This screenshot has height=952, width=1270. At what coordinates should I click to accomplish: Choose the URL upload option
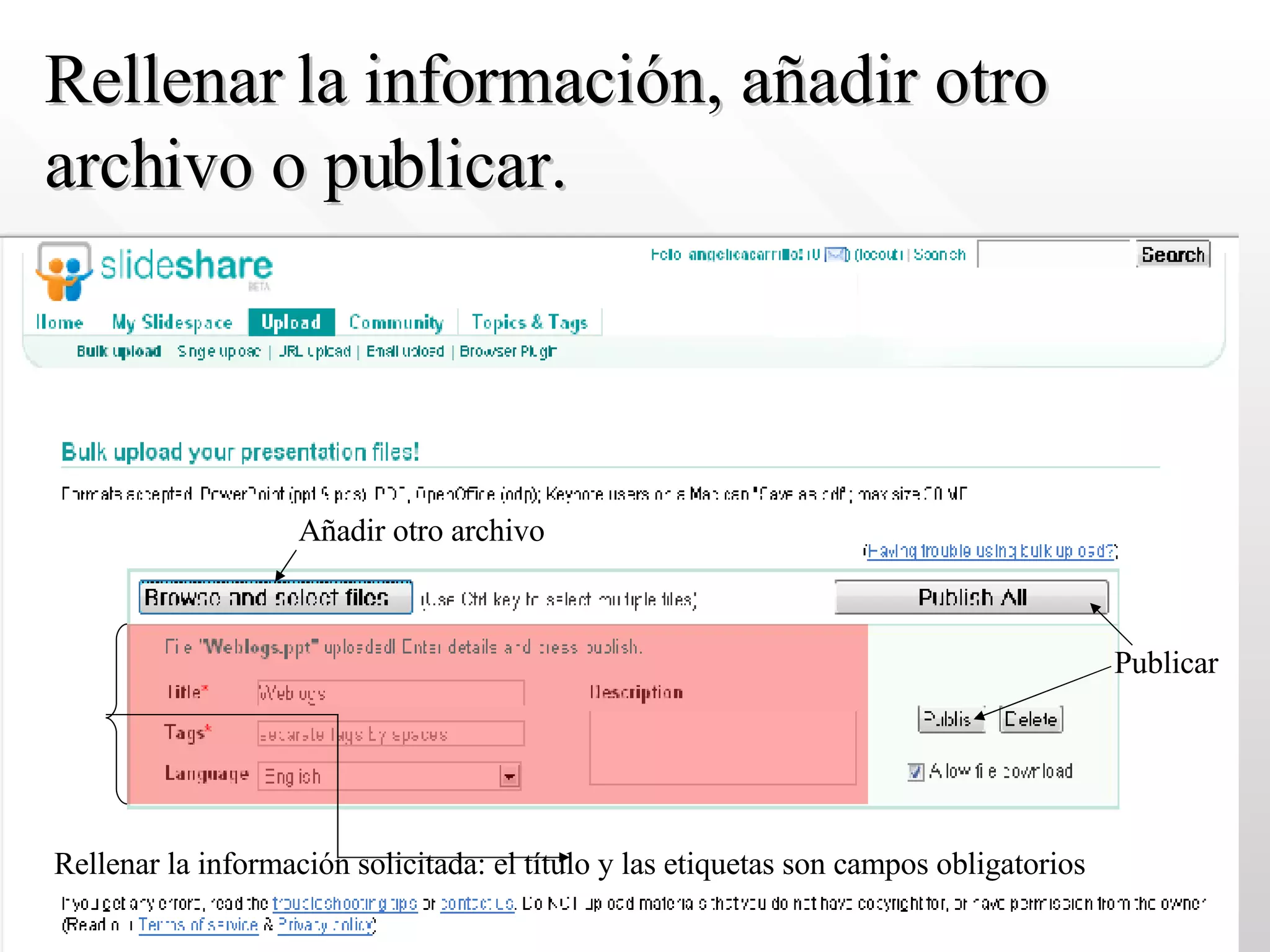(x=314, y=351)
